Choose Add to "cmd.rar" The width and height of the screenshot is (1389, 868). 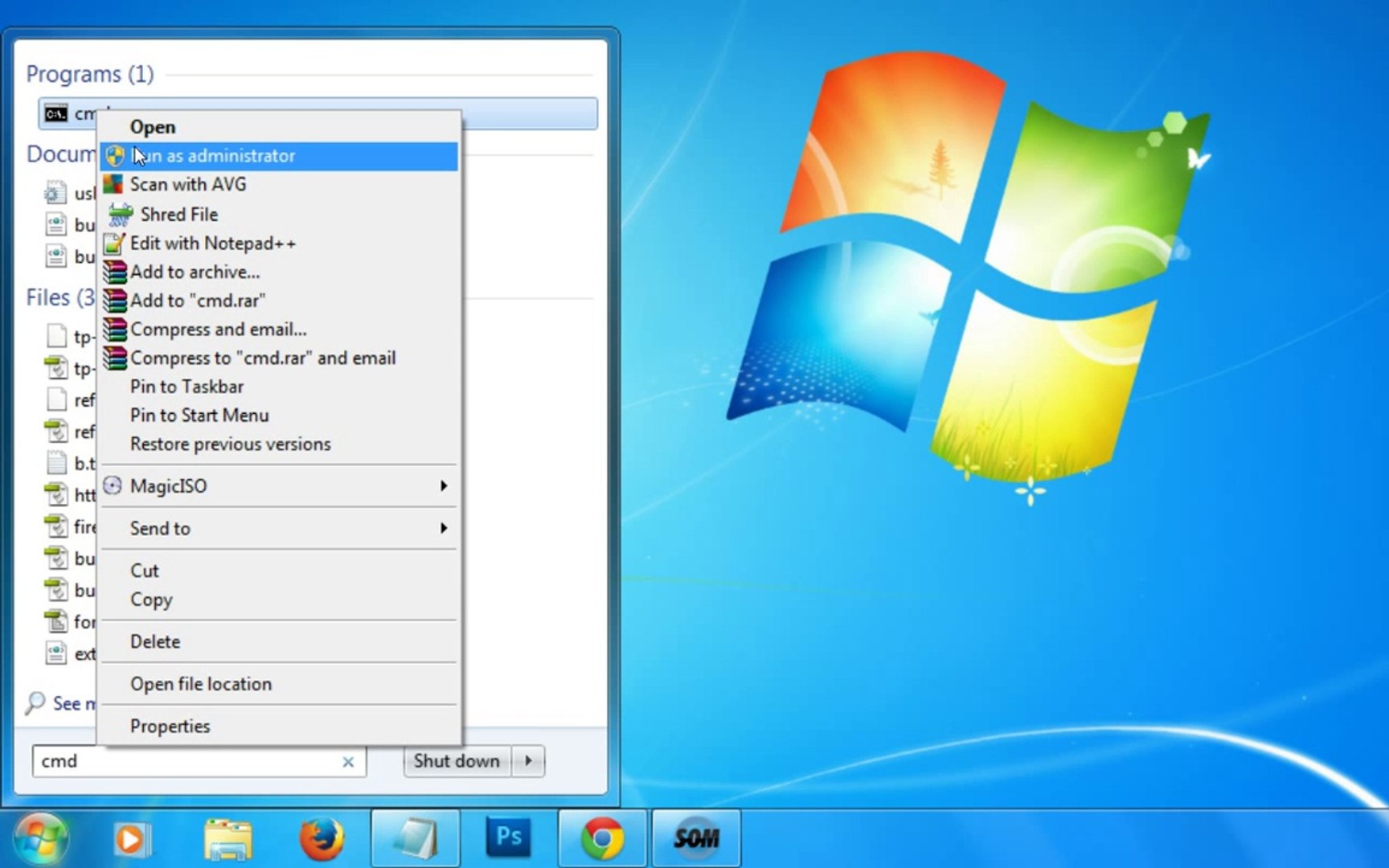pos(279,301)
